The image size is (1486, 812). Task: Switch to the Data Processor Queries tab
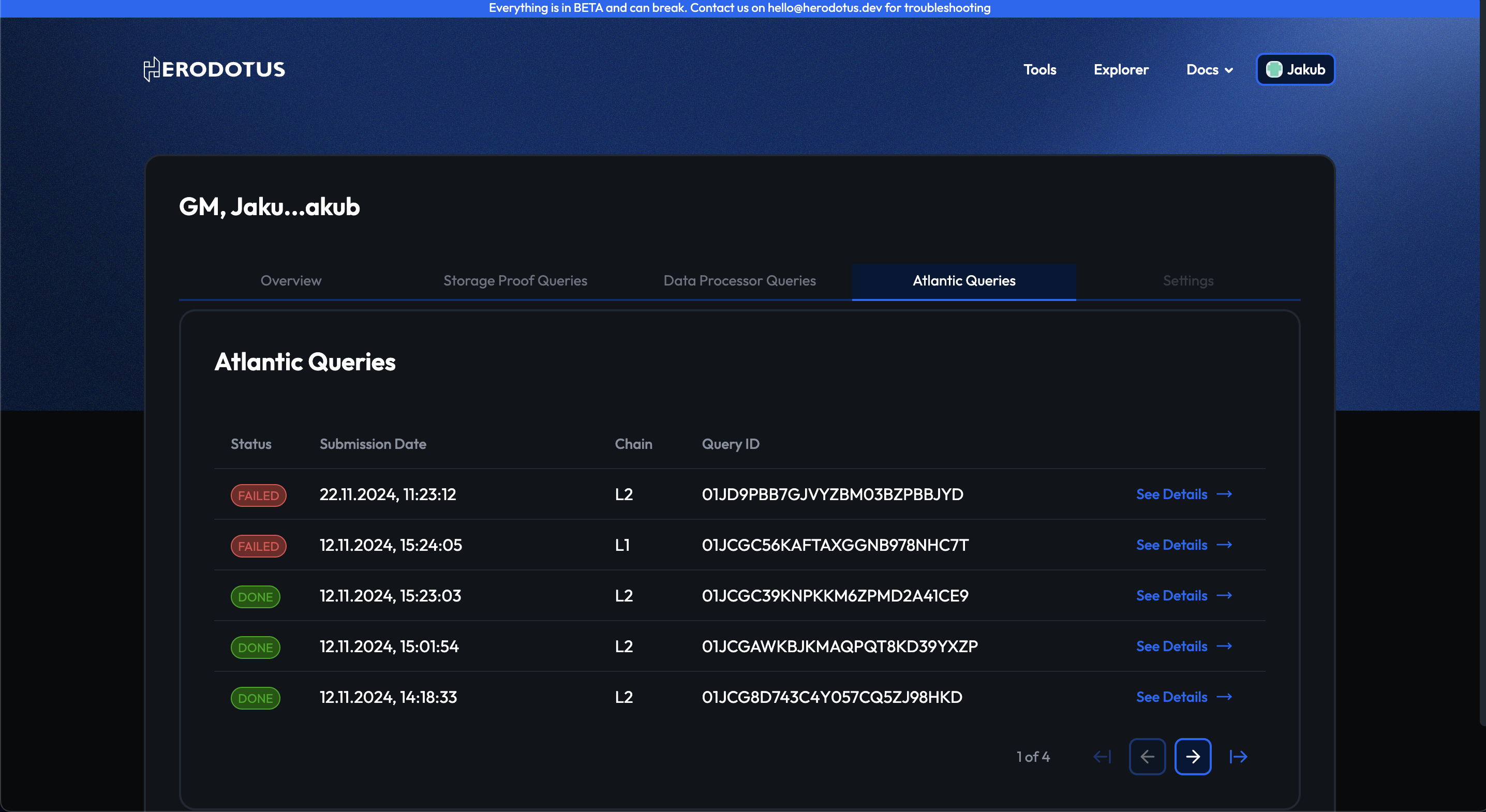pyautogui.click(x=739, y=281)
